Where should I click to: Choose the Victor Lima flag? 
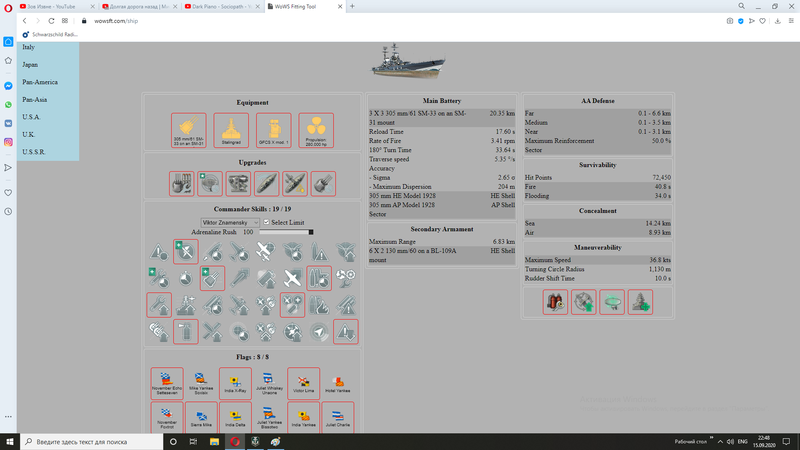[x=304, y=382]
